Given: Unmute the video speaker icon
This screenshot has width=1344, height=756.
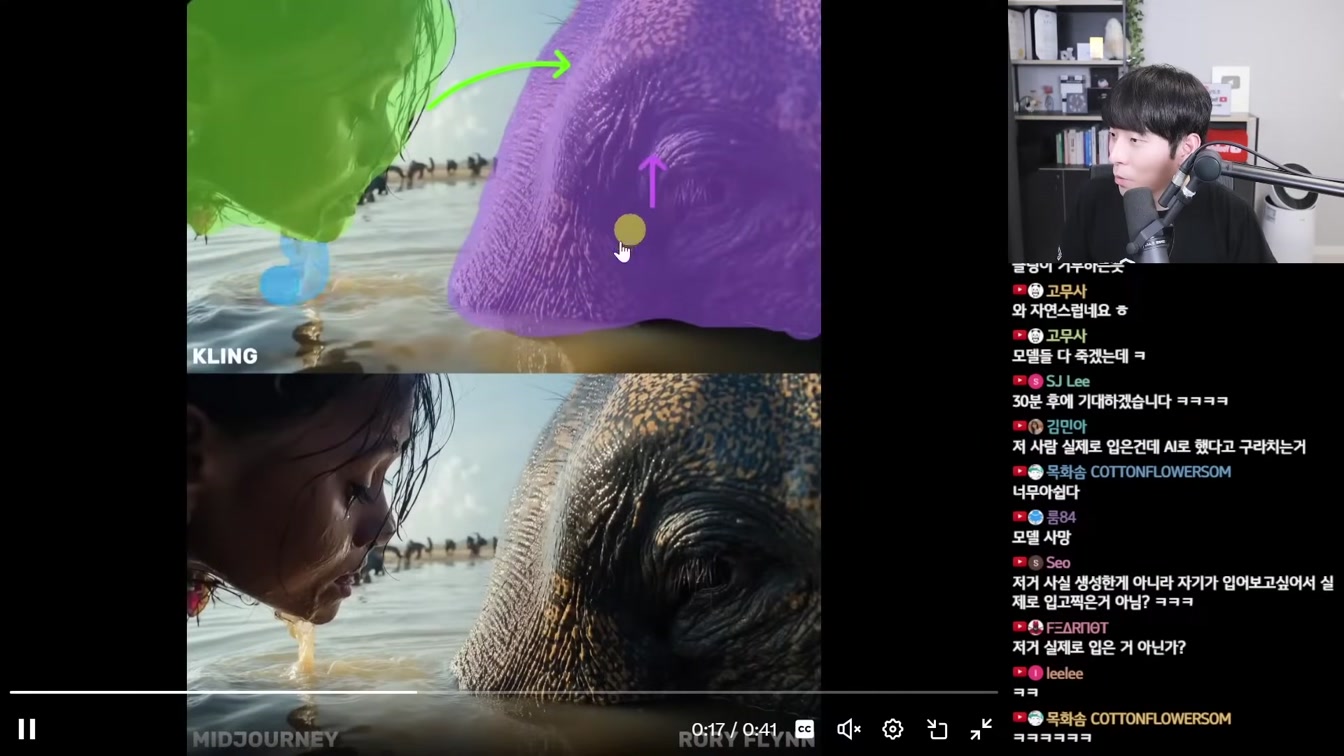Looking at the screenshot, I should click(x=848, y=729).
